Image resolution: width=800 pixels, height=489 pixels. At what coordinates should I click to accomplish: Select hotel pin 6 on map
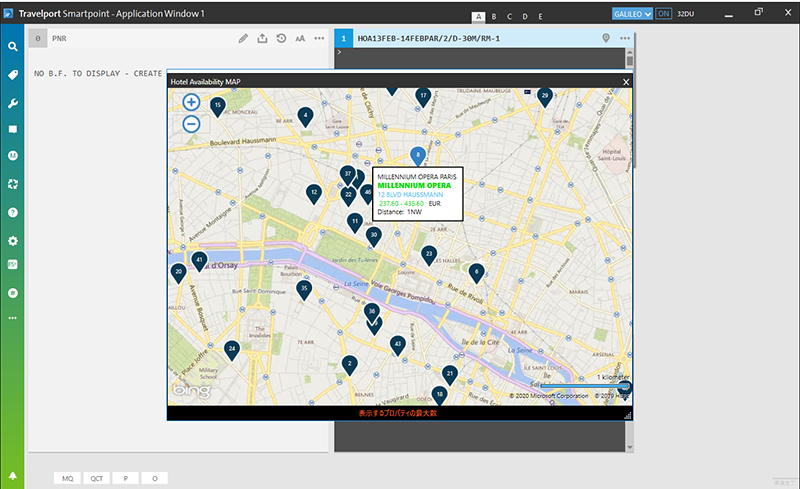tap(477, 273)
